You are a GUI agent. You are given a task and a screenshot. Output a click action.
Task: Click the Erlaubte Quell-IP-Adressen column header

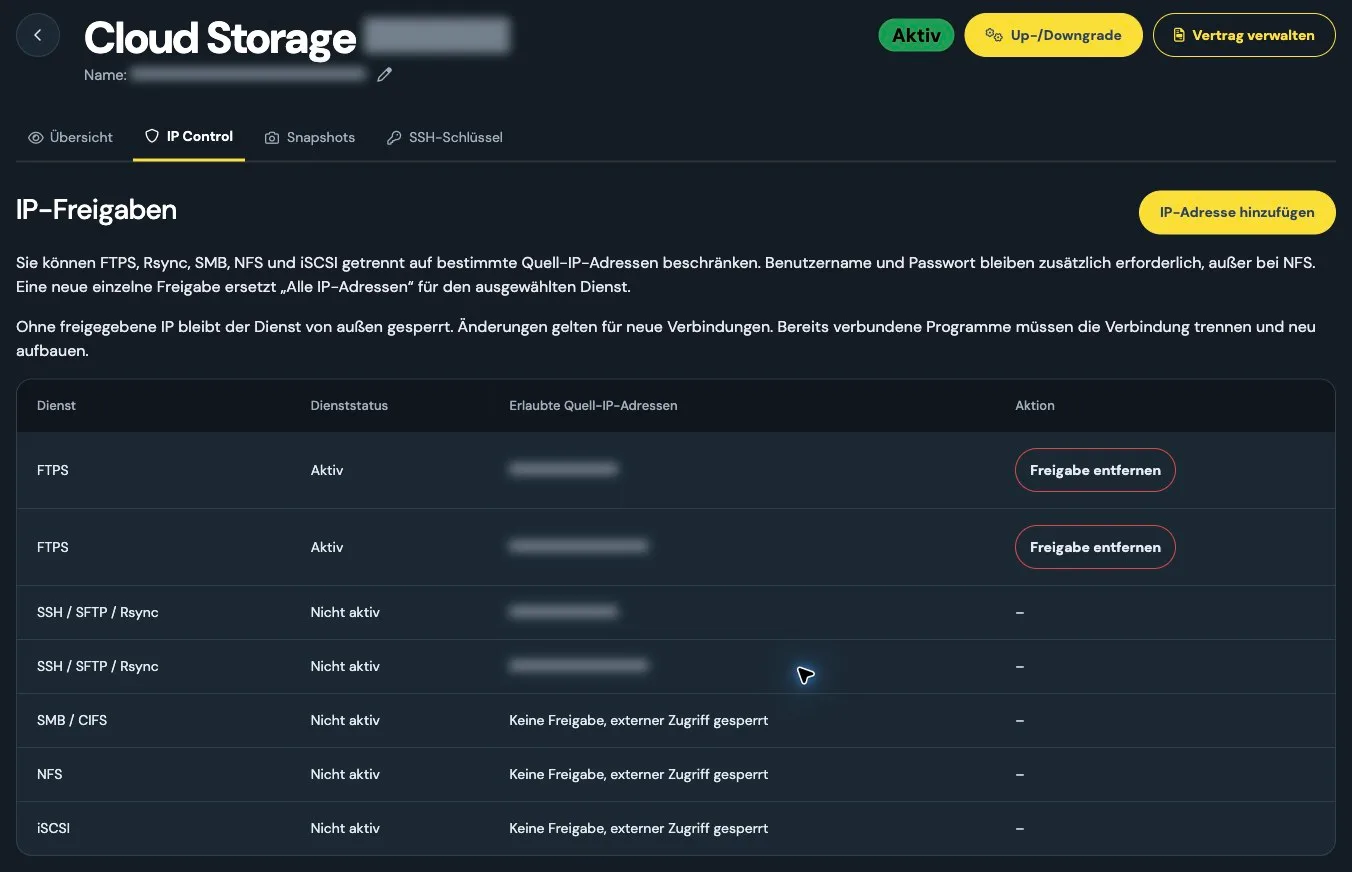tap(593, 405)
